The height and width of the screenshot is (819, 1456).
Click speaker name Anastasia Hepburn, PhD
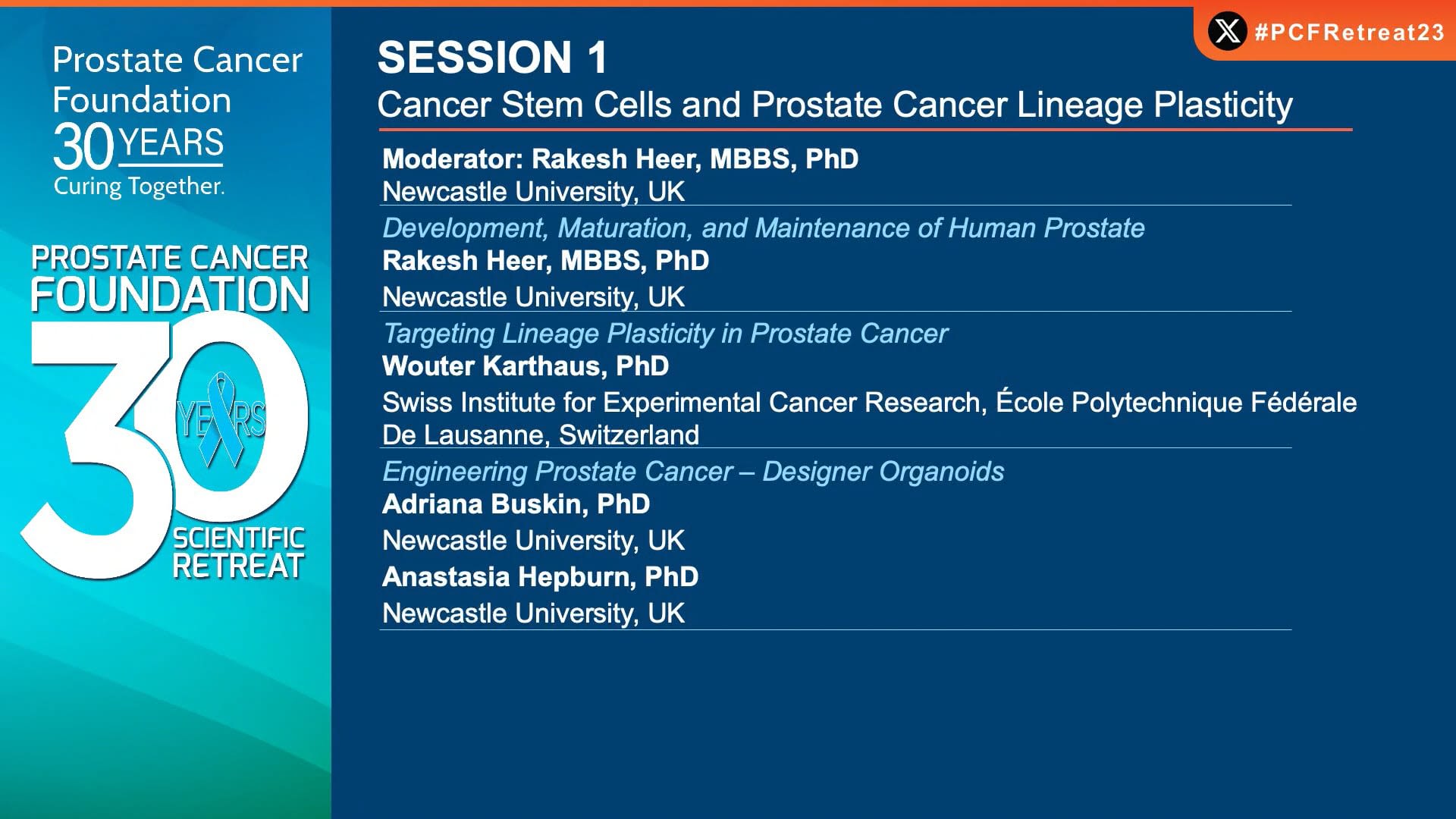[x=540, y=577]
